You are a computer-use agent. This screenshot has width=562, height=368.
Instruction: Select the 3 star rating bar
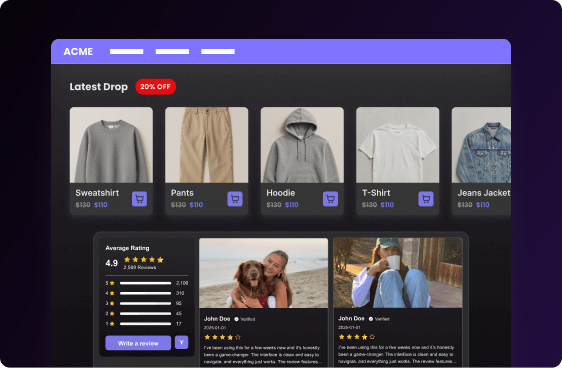[x=145, y=304]
